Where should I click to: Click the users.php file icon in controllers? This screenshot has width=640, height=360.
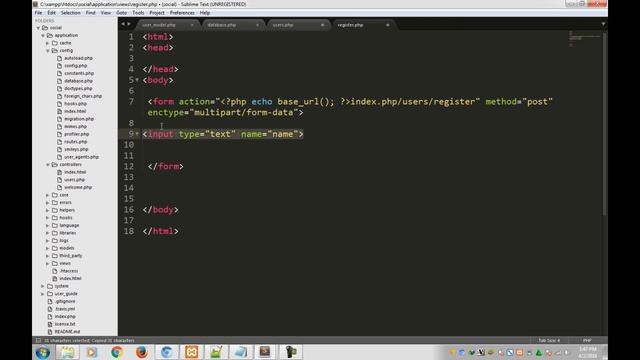[60, 180]
